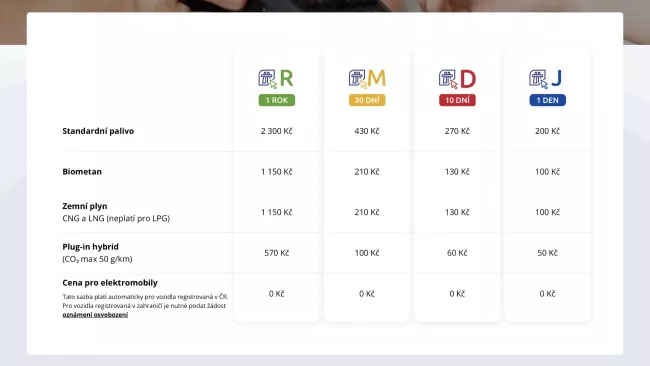This screenshot has height=366, width=650.
Task: Click Zemní plyn 10-day price 130 Kč
Action: (457, 212)
